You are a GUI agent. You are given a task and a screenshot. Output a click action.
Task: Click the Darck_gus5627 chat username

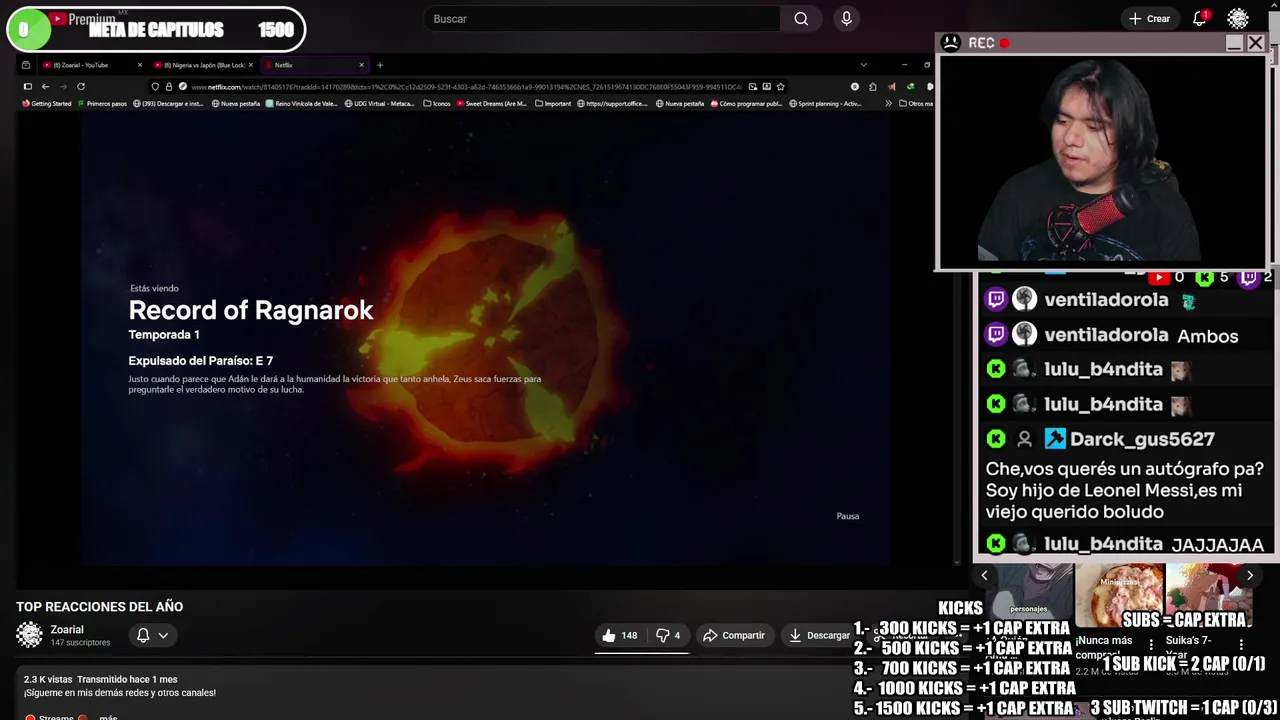(1142, 439)
